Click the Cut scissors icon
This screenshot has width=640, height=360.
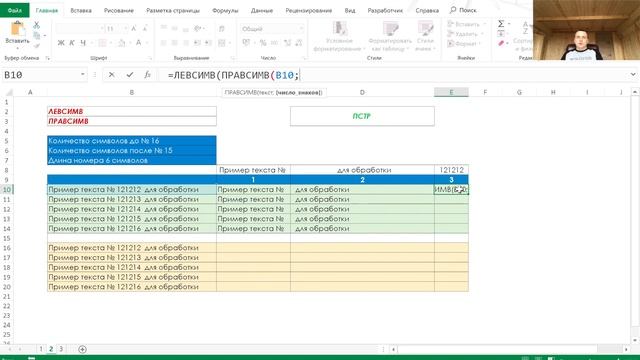[x=37, y=25]
